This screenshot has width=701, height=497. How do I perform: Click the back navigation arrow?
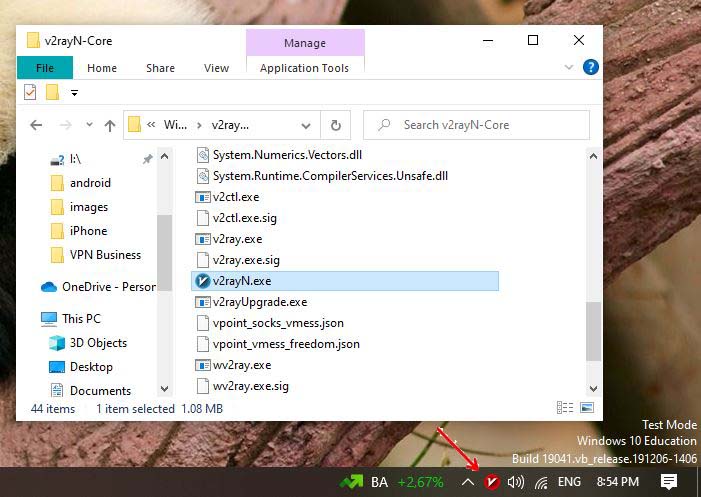pos(36,125)
